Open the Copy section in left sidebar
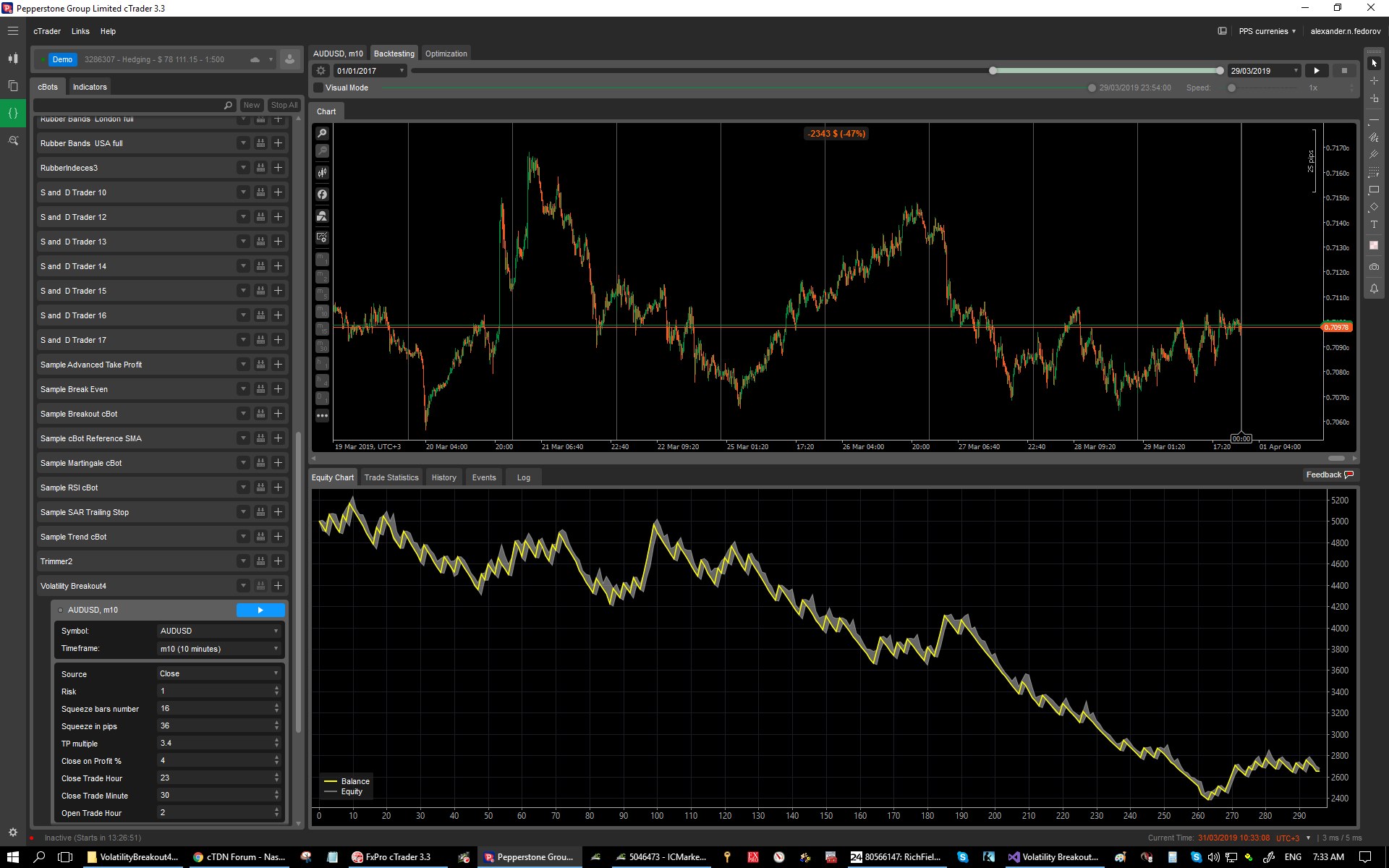The width and height of the screenshot is (1389, 868). pyautogui.click(x=13, y=86)
